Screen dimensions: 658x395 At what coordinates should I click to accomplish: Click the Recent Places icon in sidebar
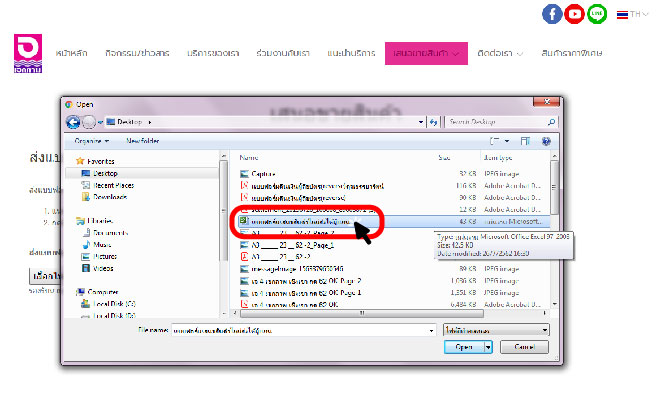click(86, 185)
